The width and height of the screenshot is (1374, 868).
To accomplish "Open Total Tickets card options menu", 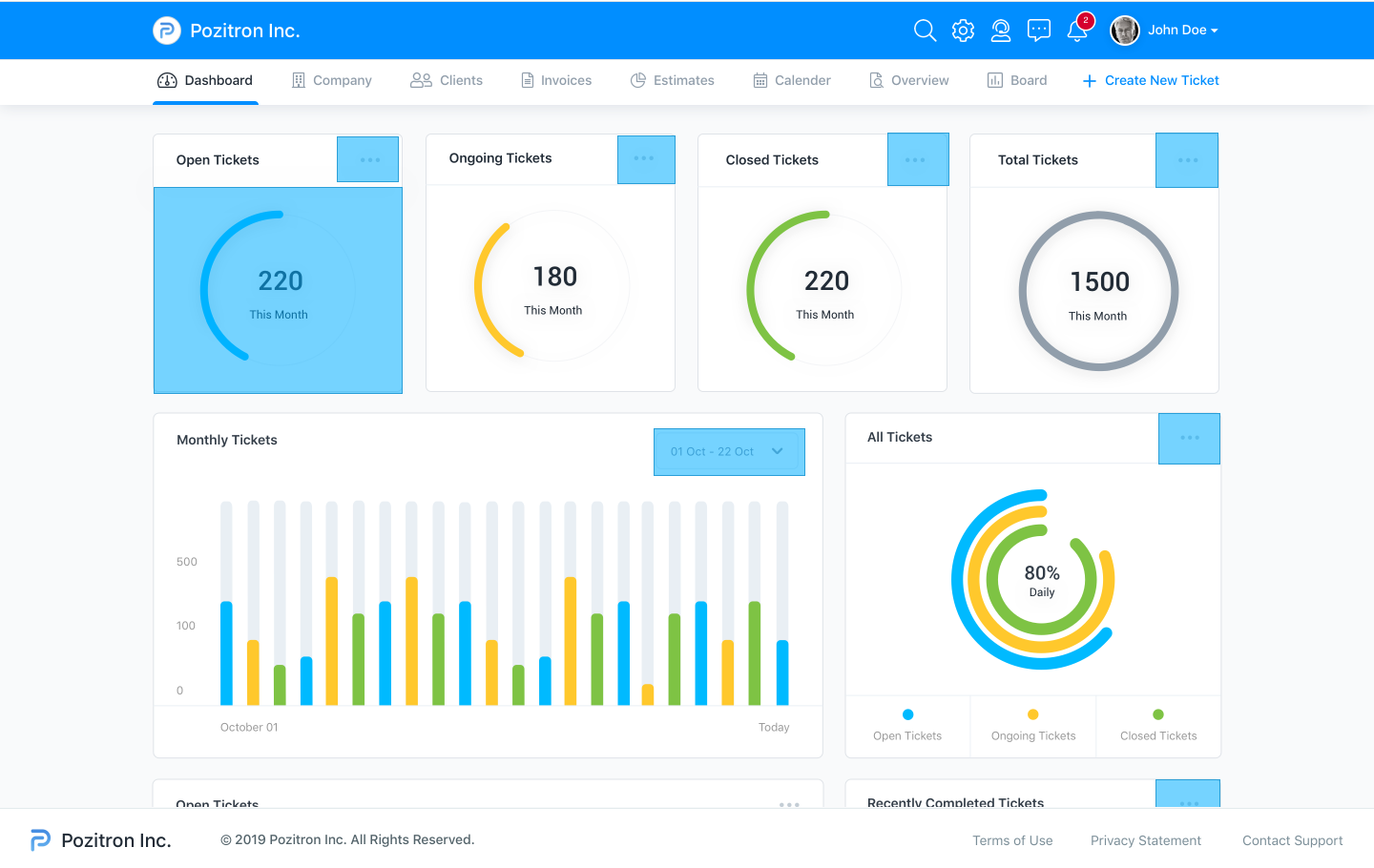I will [x=1187, y=160].
